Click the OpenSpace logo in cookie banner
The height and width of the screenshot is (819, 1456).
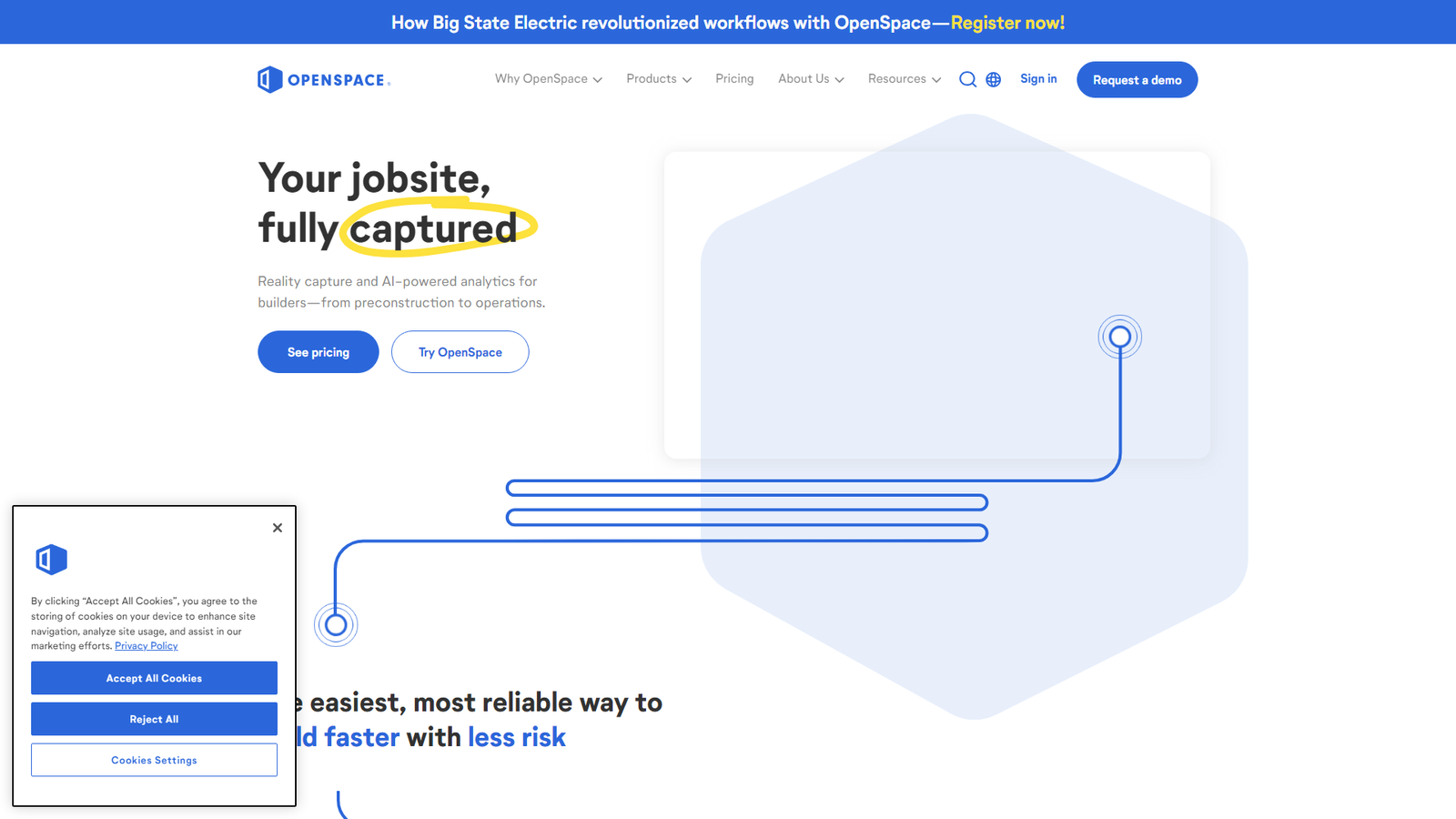pyautogui.click(x=51, y=559)
